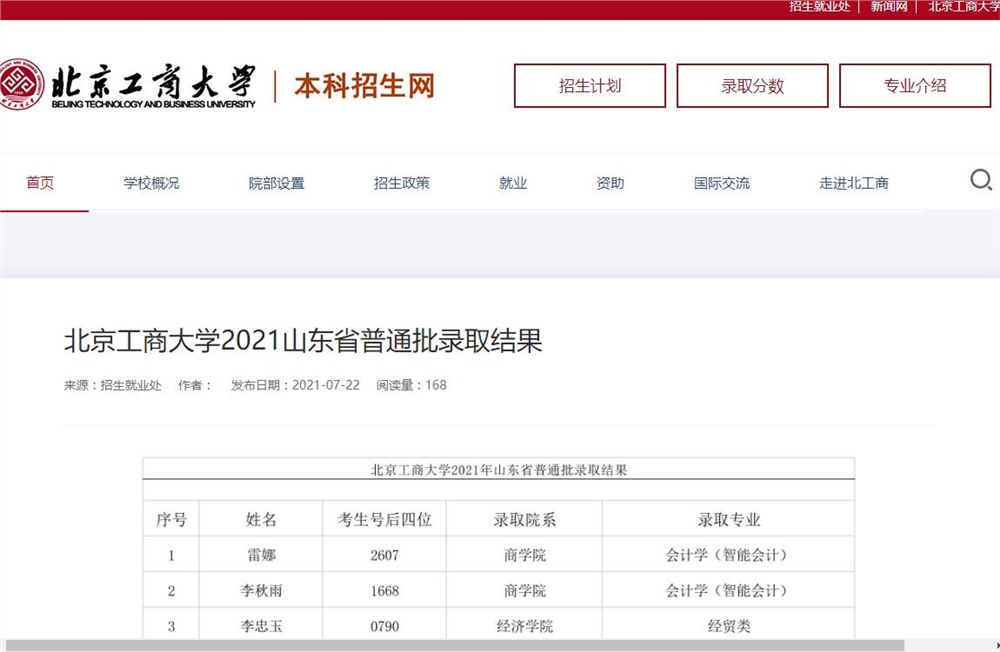Open the 专业介绍 button
The width and height of the screenshot is (1000, 652).
click(915, 85)
